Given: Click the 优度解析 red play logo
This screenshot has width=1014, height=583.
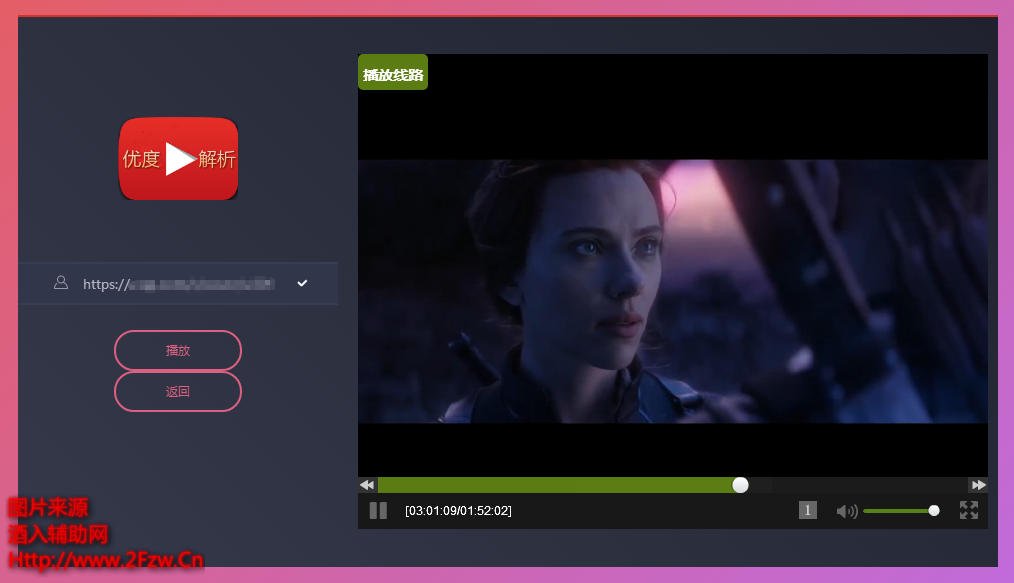Looking at the screenshot, I should (178, 158).
